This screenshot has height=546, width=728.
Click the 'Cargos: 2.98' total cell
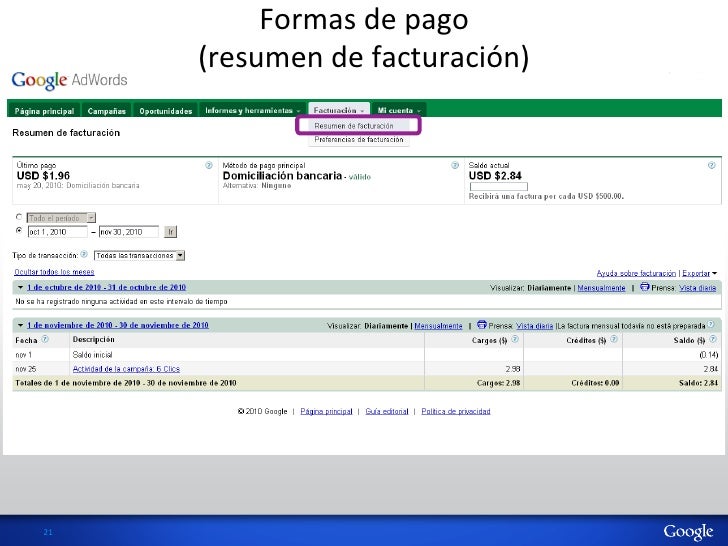tap(498, 384)
